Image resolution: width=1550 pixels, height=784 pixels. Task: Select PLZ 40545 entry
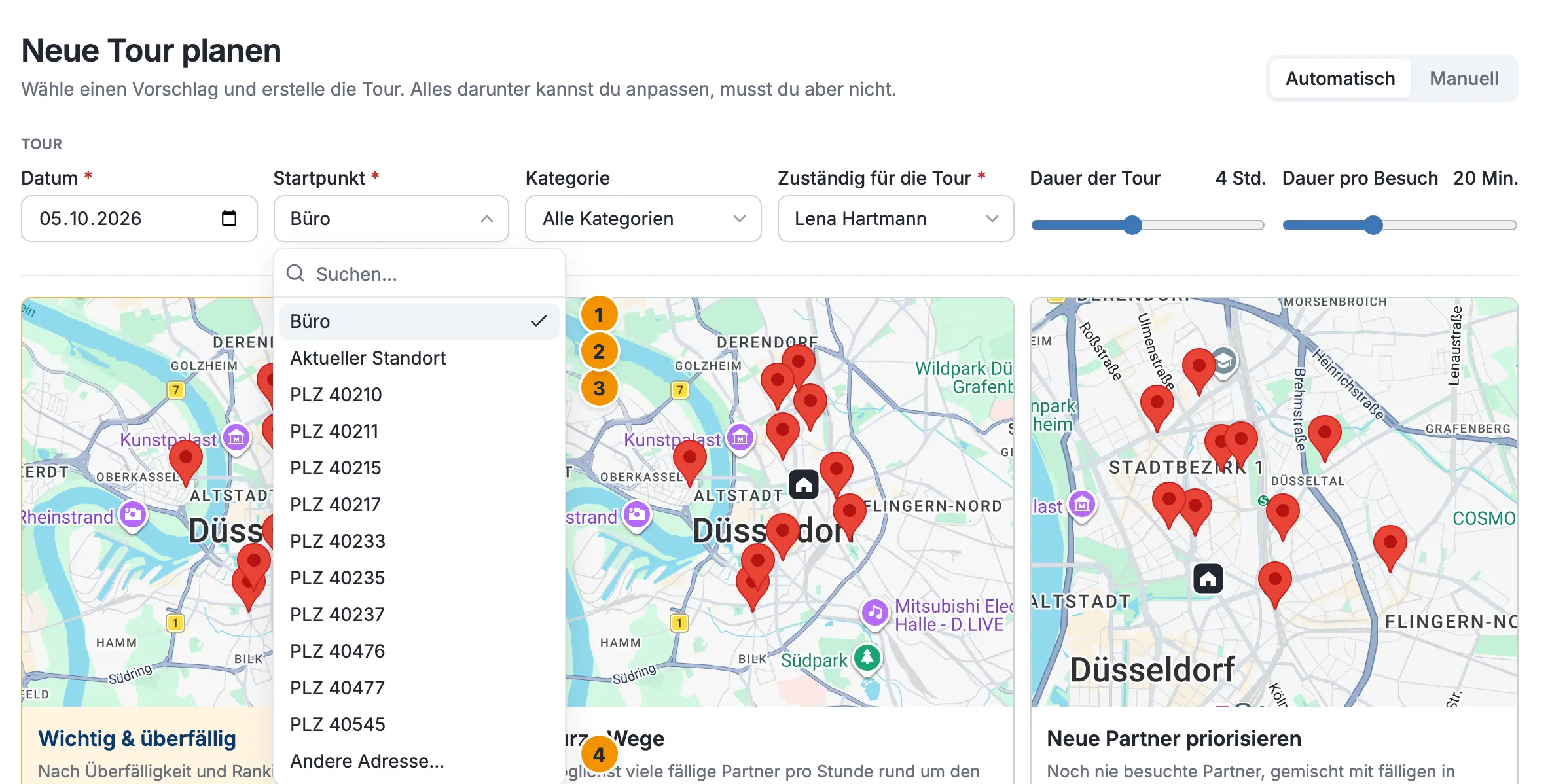pyautogui.click(x=419, y=724)
